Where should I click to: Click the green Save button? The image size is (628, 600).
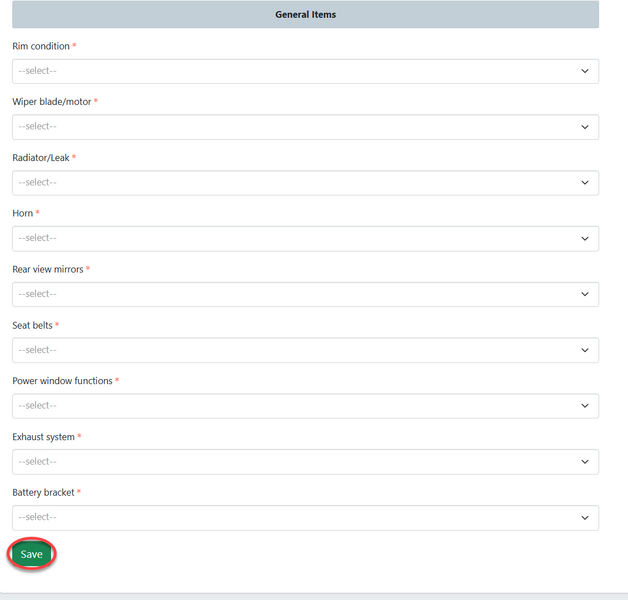(x=32, y=554)
